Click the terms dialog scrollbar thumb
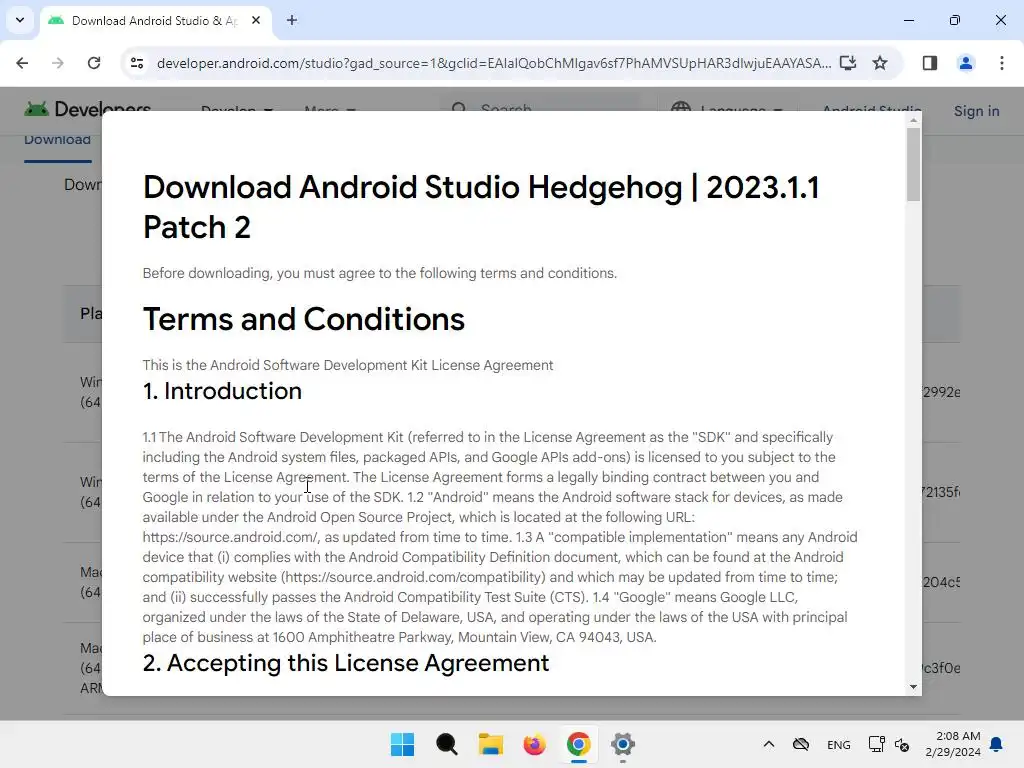Viewport: 1024px width, 768px height. tap(914, 165)
